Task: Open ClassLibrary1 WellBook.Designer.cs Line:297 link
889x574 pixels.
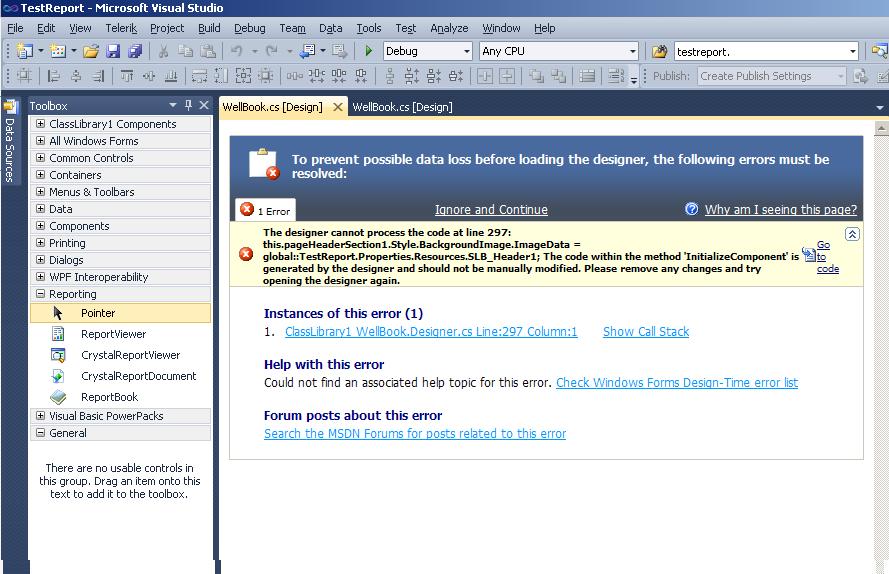Action: click(x=431, y=332)
